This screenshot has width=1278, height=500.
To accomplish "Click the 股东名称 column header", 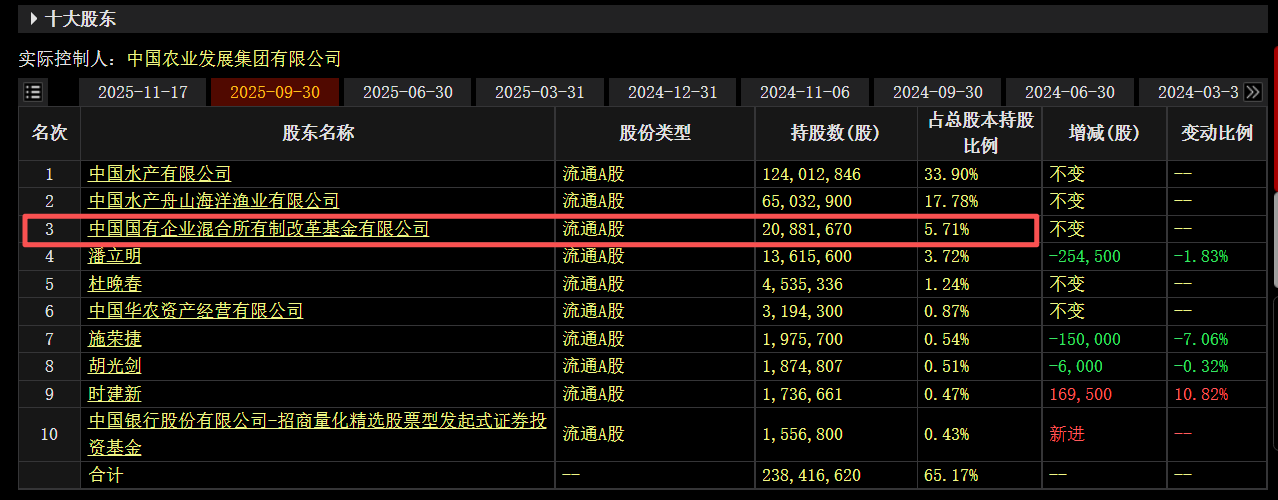I will [x=318, y=133].
